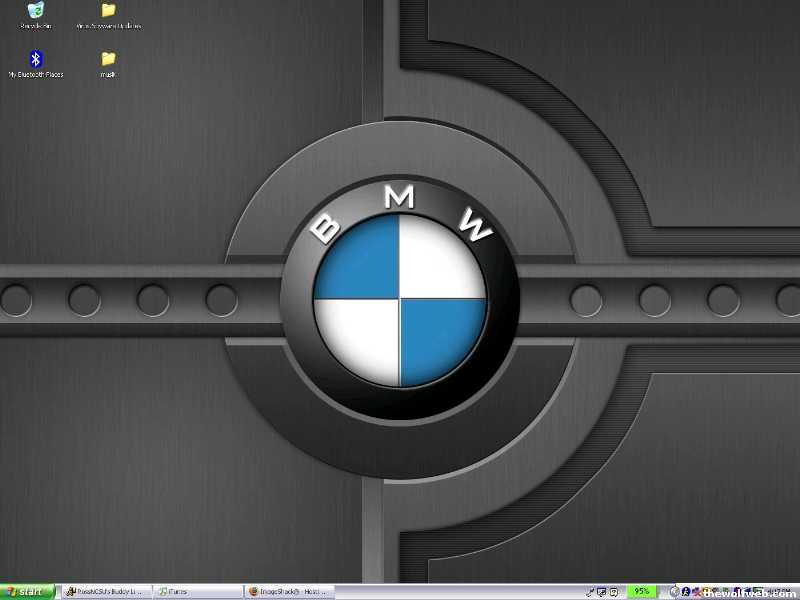This screenshot has width=800, height=600.
Task: Click the Firefox icon on ImageShack taskbar button
Action: pos(254,592)
